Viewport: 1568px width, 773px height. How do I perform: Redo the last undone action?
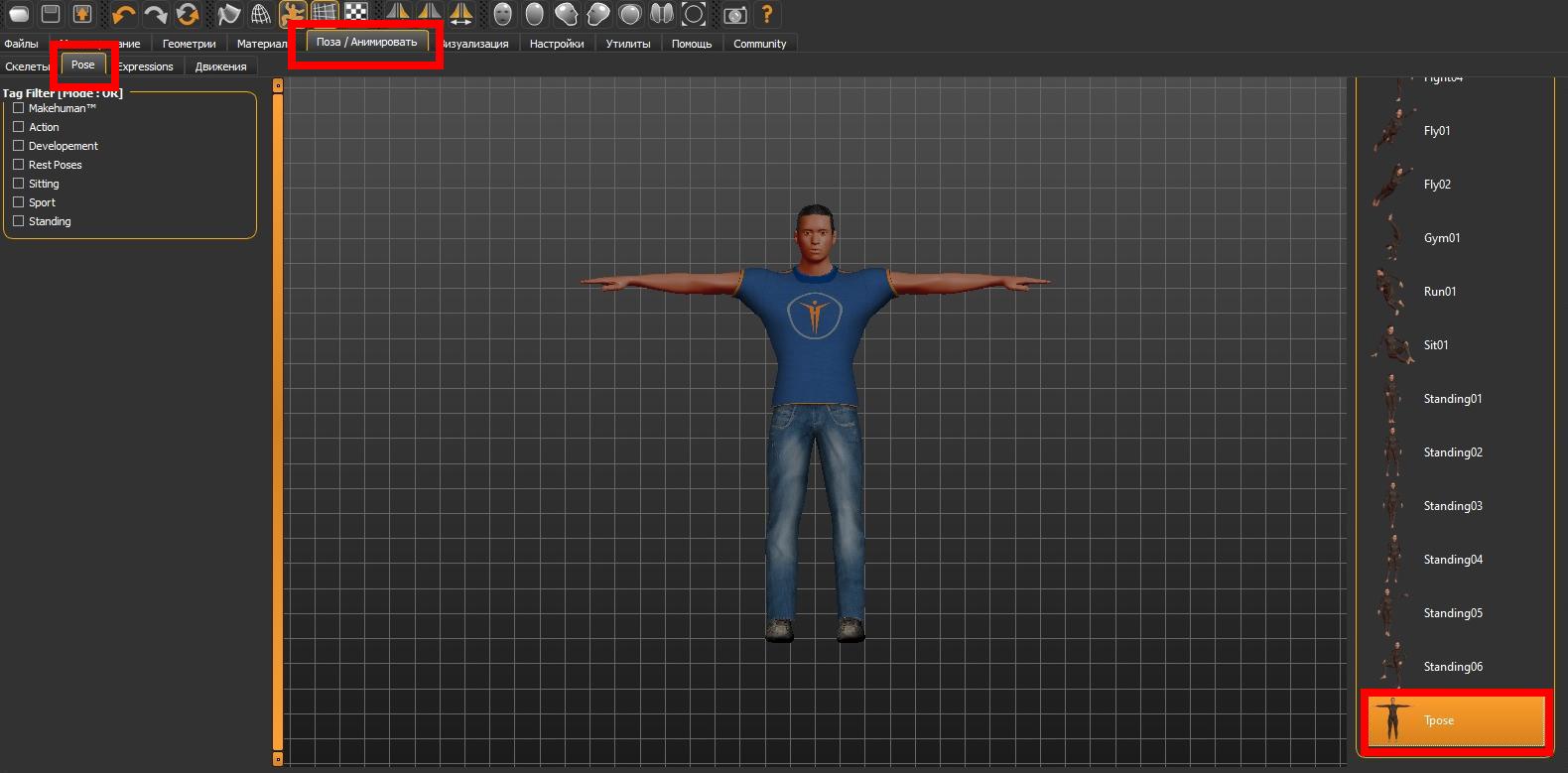click(156, 15)
